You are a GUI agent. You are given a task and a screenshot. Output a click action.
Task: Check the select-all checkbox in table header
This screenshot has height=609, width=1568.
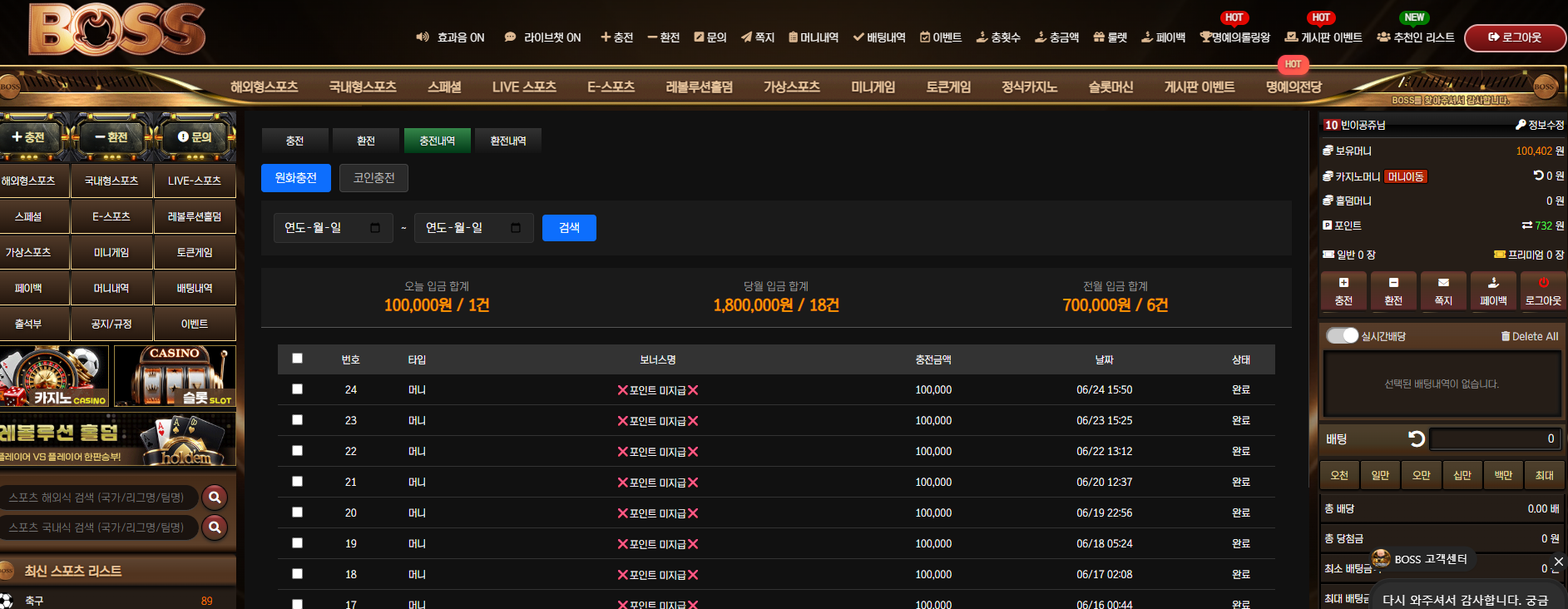[x=297, y=359]
